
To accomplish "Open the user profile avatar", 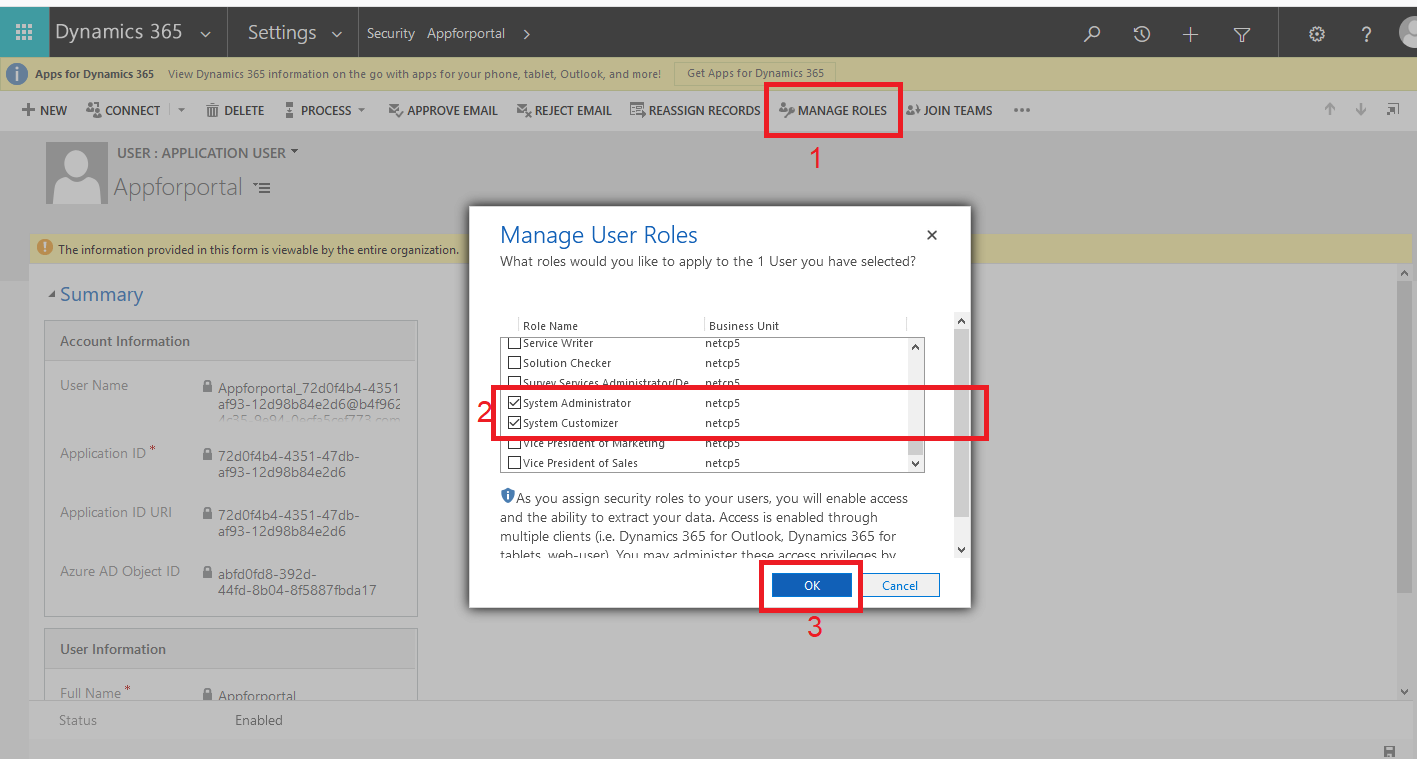I will click(x=1408, y=33).
